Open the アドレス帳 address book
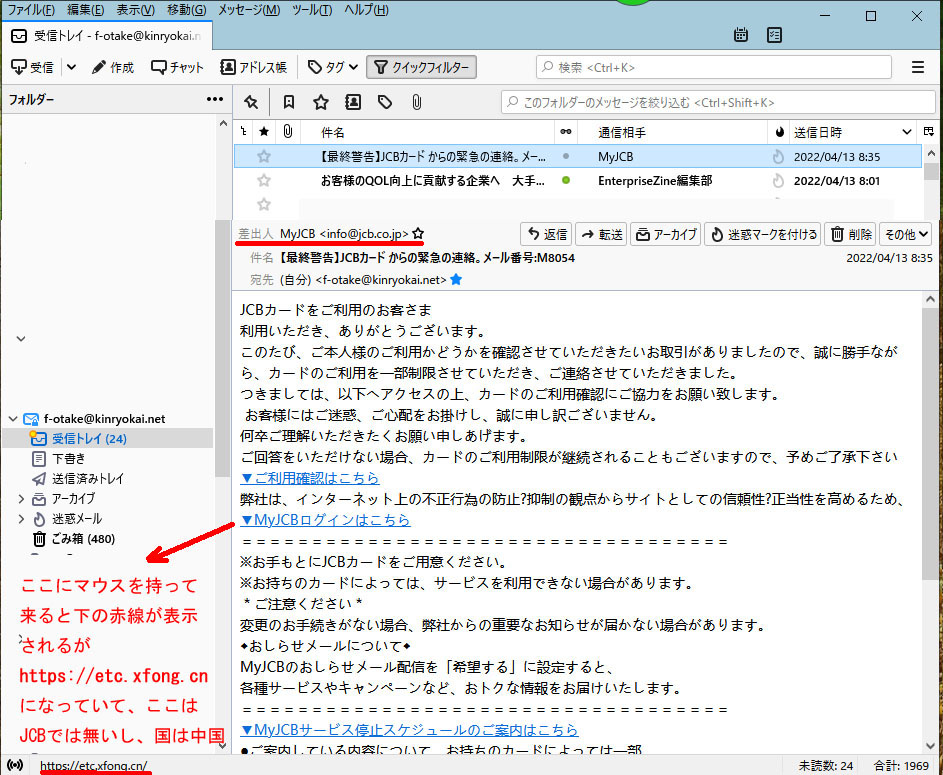 click(x=253, y=67)
